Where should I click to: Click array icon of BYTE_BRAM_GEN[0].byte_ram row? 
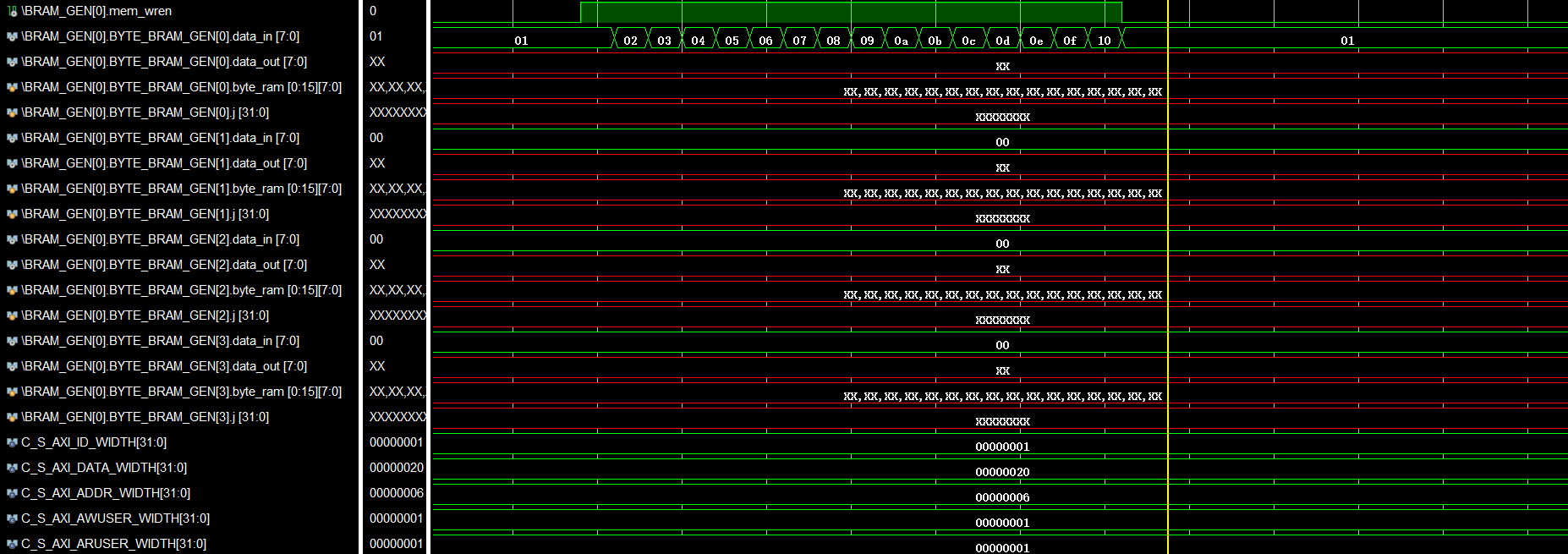(12, 87)
